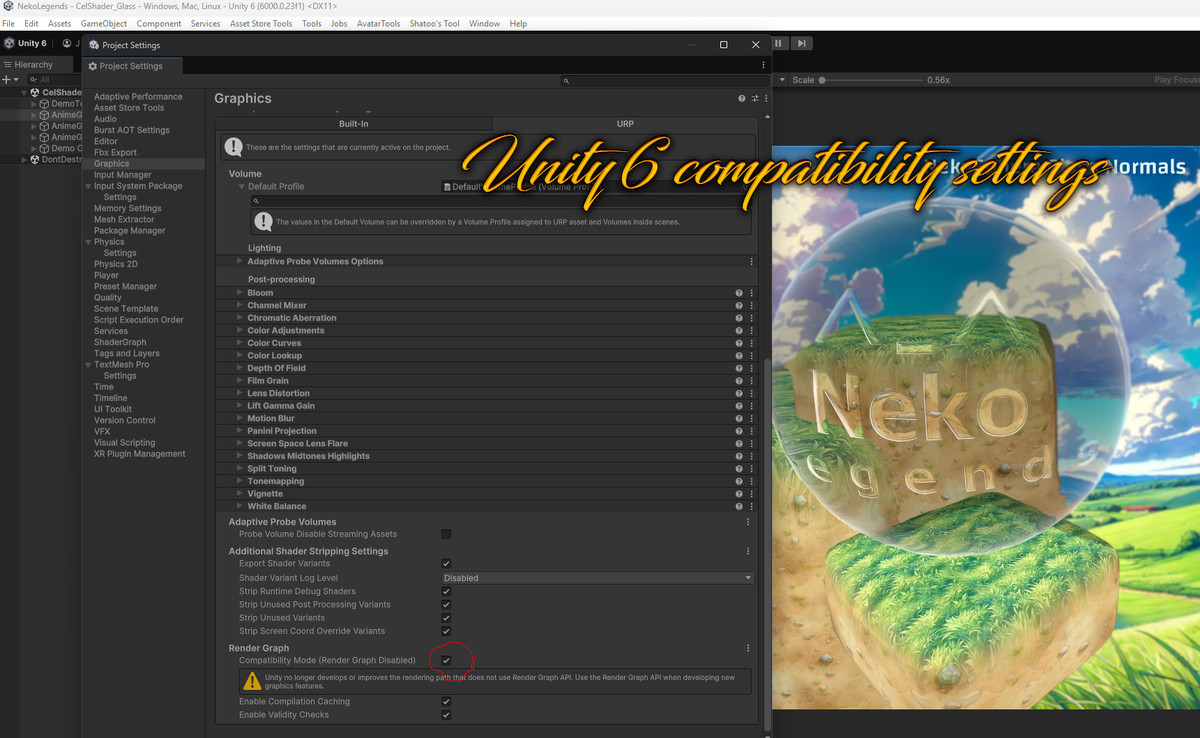Image resolution: width=1200 pixels, height=738 pixels.
Task: Open Adaptive Probe Volumes section kebab menu
Action: [748, 522]
